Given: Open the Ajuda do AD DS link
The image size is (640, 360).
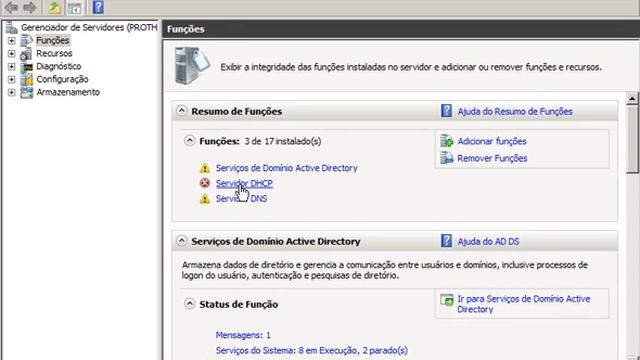Looking at the screenshot, I should [x=488, y=241].
